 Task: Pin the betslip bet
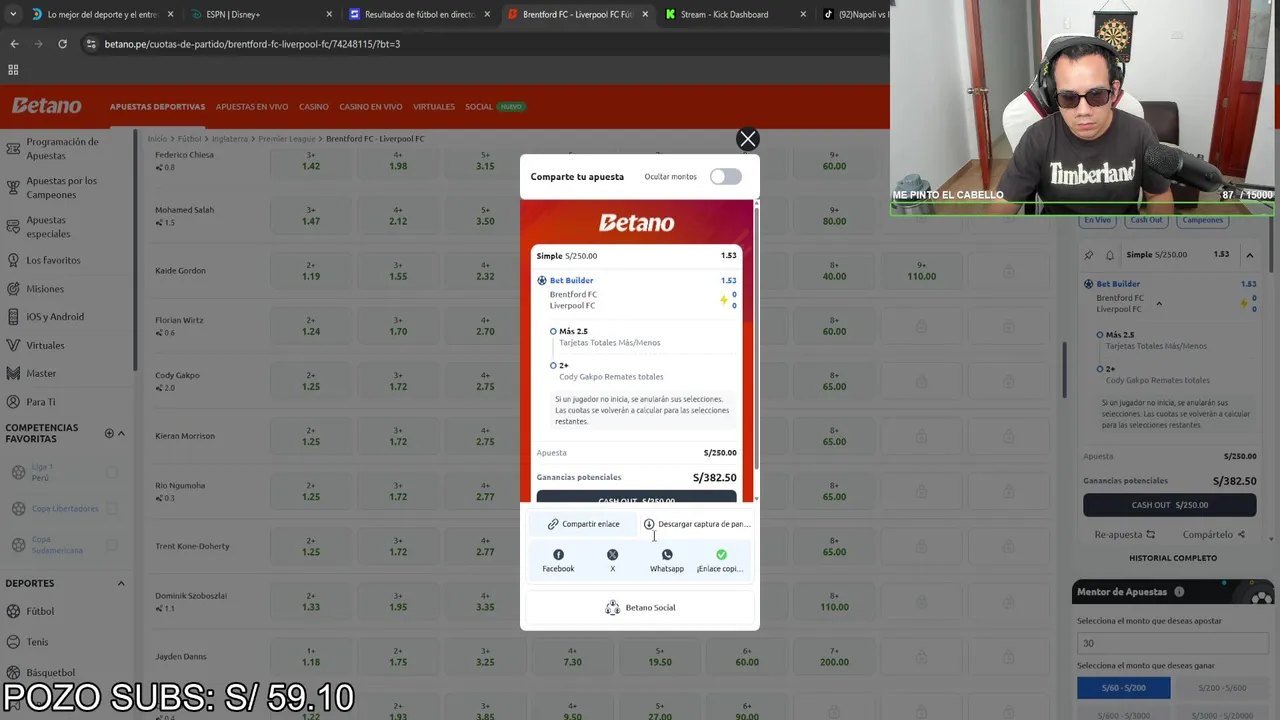1089,255
